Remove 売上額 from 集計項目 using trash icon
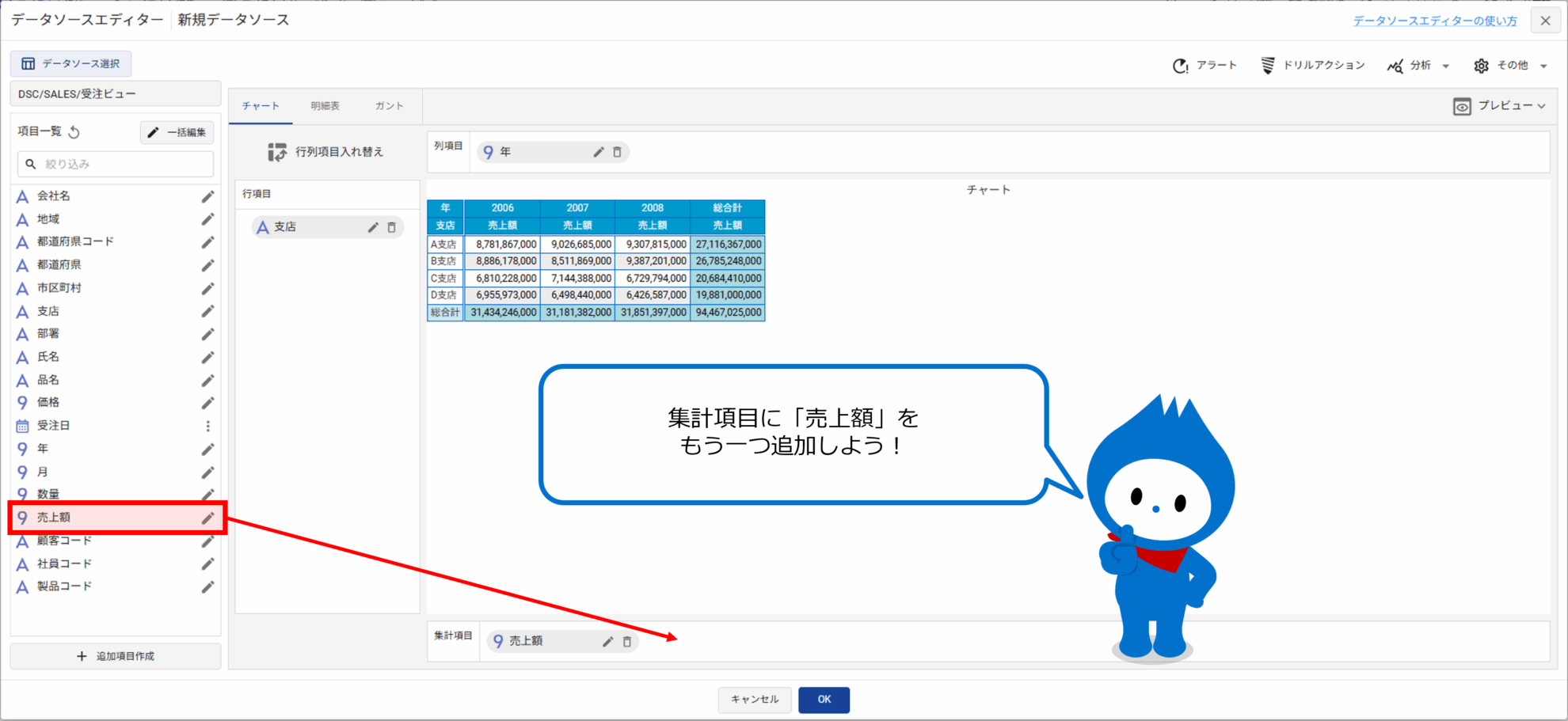The height and width of the screenshot is (721, 1568). [627, 642]
